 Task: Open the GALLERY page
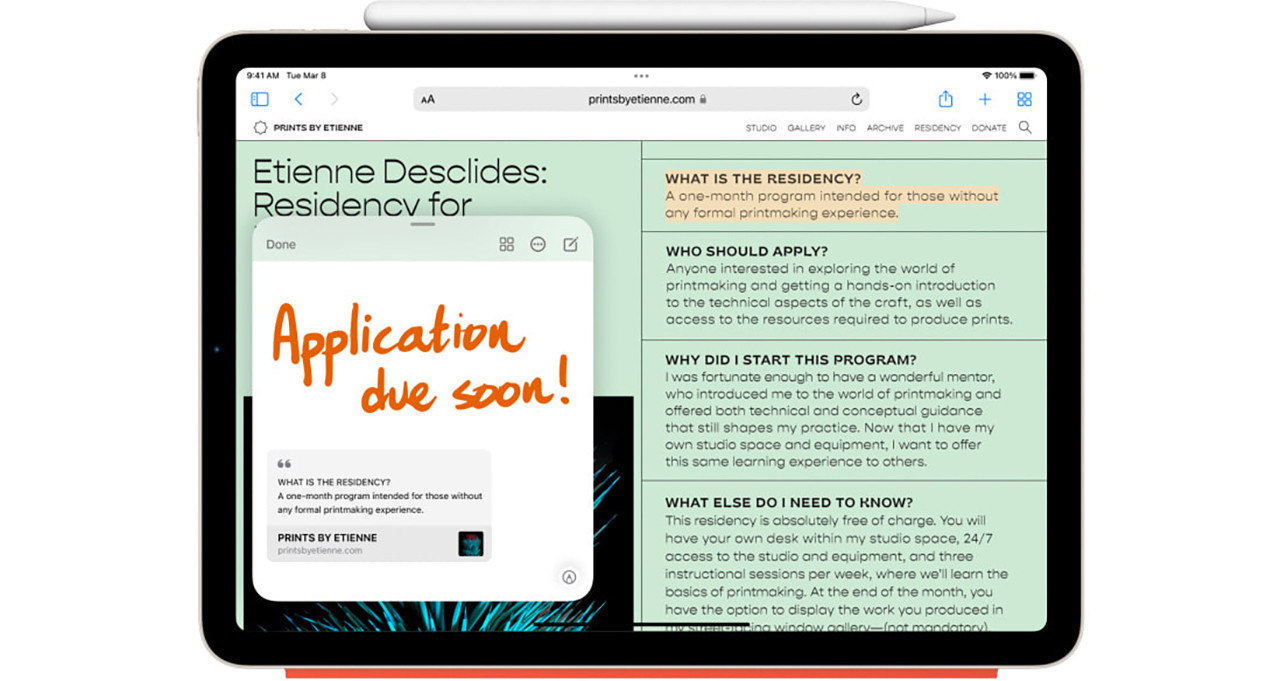pyautogui.click(x=806, y=128)
